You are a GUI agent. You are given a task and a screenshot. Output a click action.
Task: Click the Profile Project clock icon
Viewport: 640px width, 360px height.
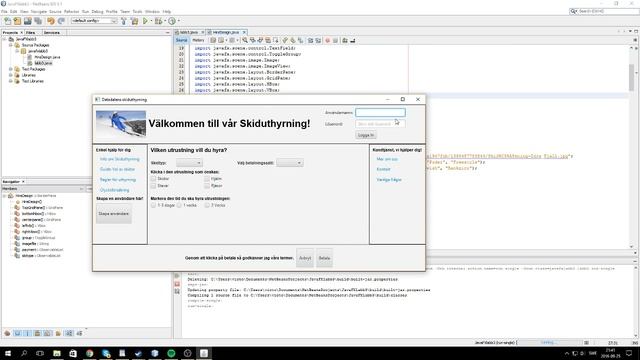(172, 21)
